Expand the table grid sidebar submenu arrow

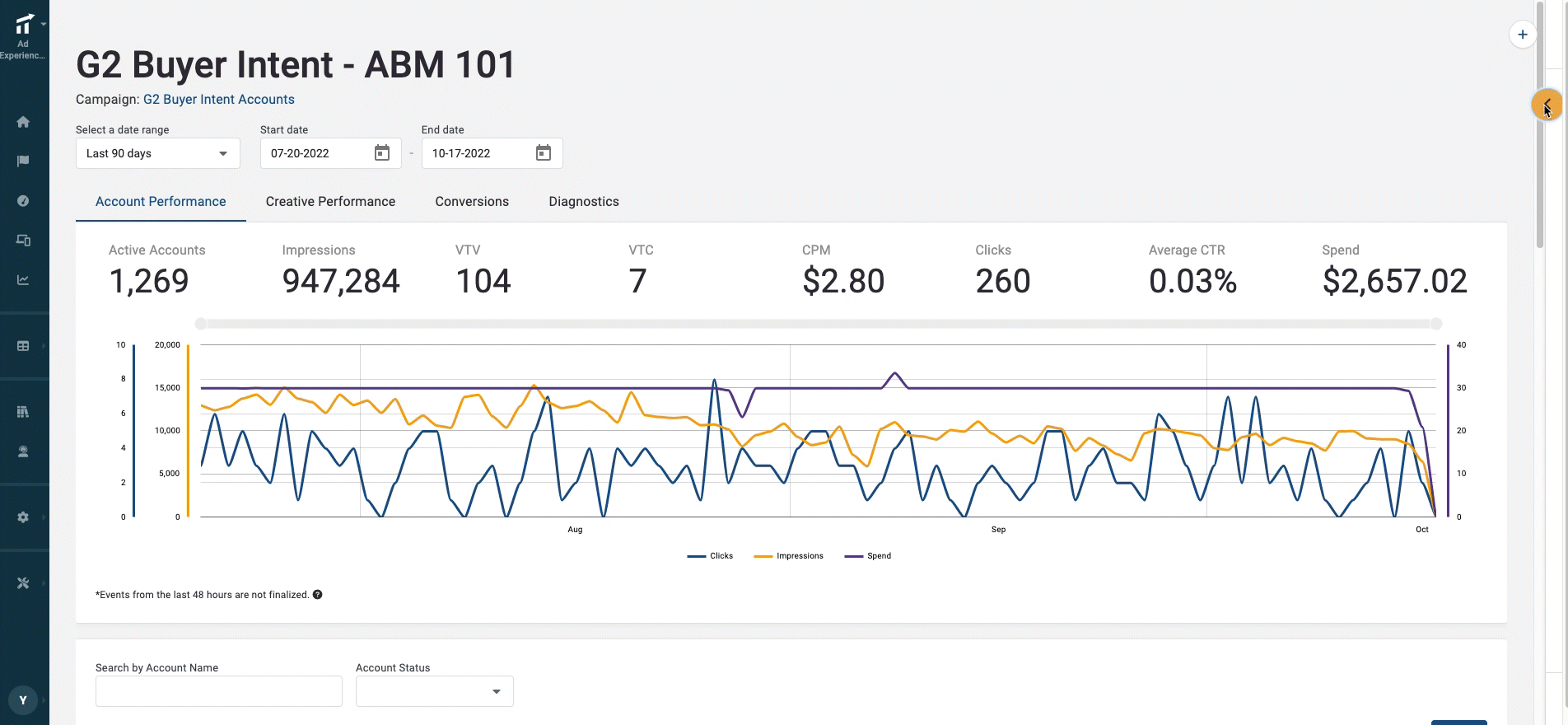[x=44, y=346]
